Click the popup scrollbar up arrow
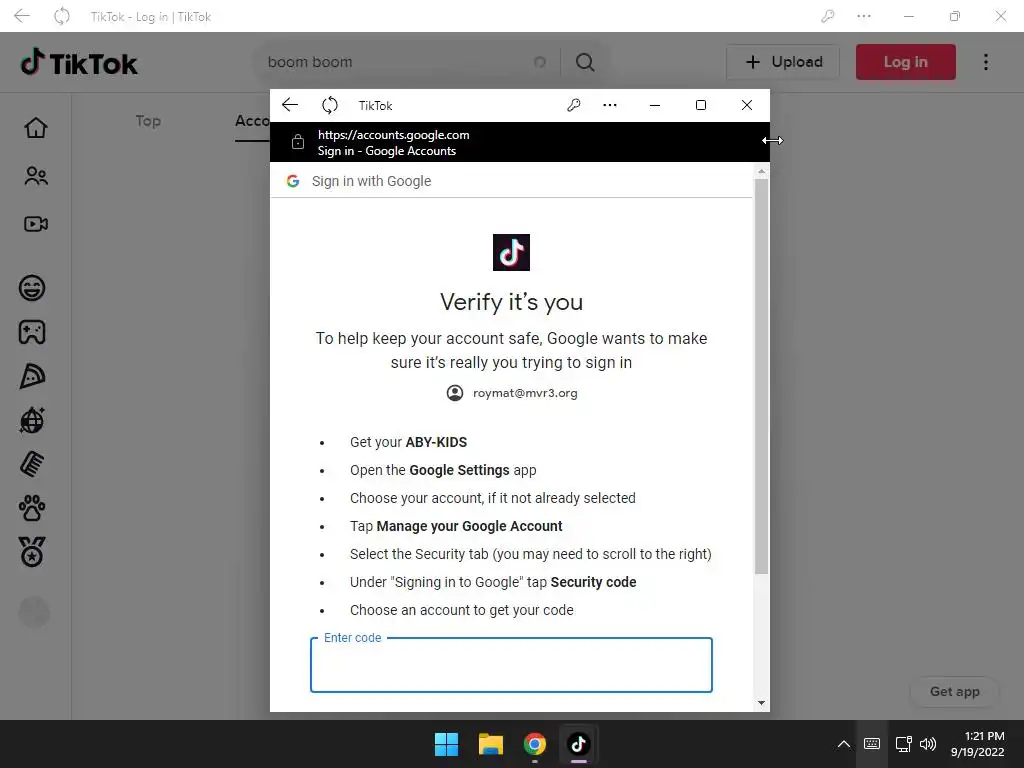1024x768 pixels. pos(761,171)
